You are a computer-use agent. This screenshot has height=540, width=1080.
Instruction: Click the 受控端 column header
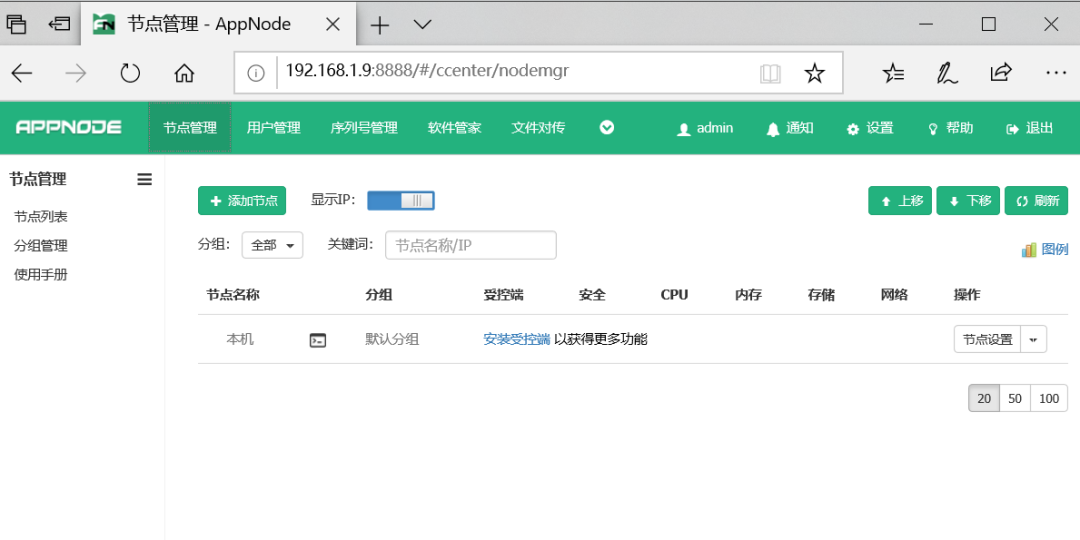click(x=503, y=295)
